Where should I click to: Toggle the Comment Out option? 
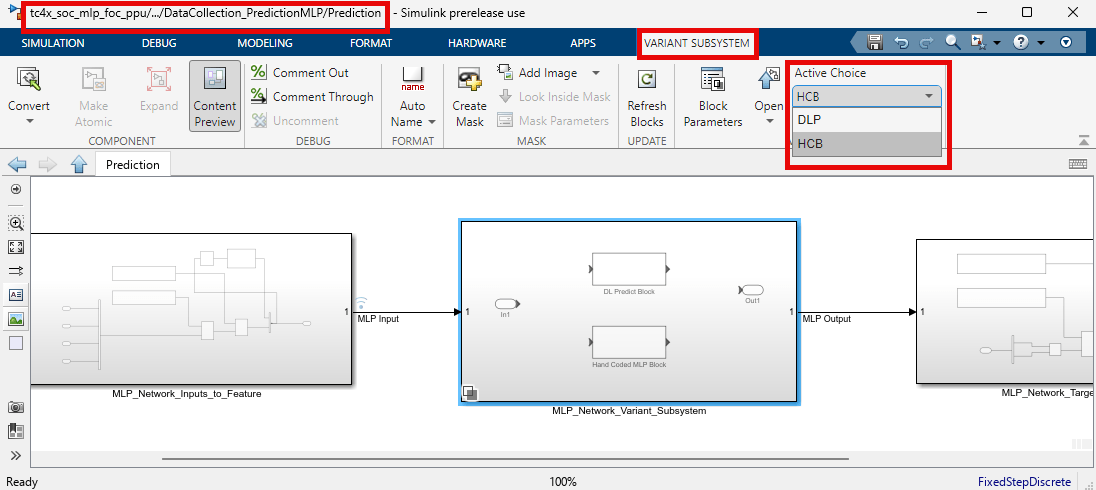[x=300, y=73]
